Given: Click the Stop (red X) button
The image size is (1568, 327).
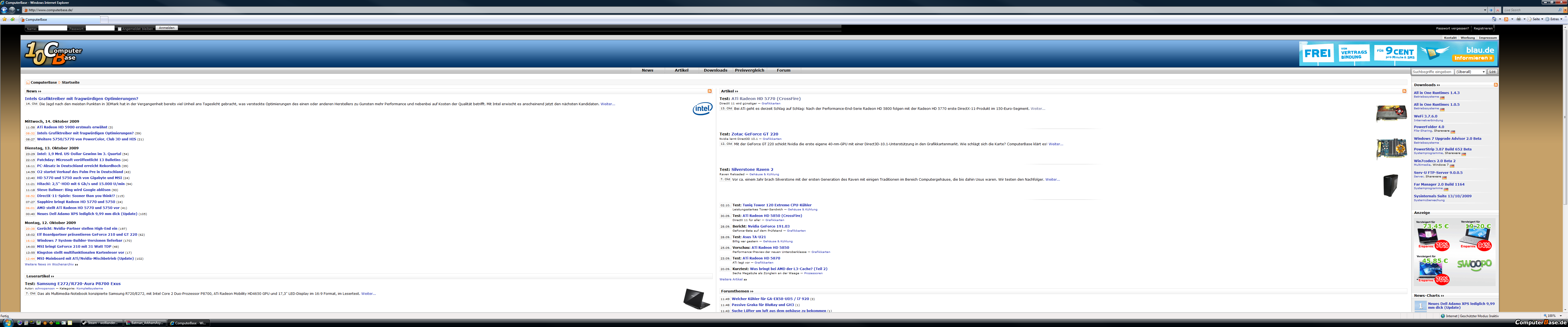Looking at the screenshot, I should [1498, 10].
